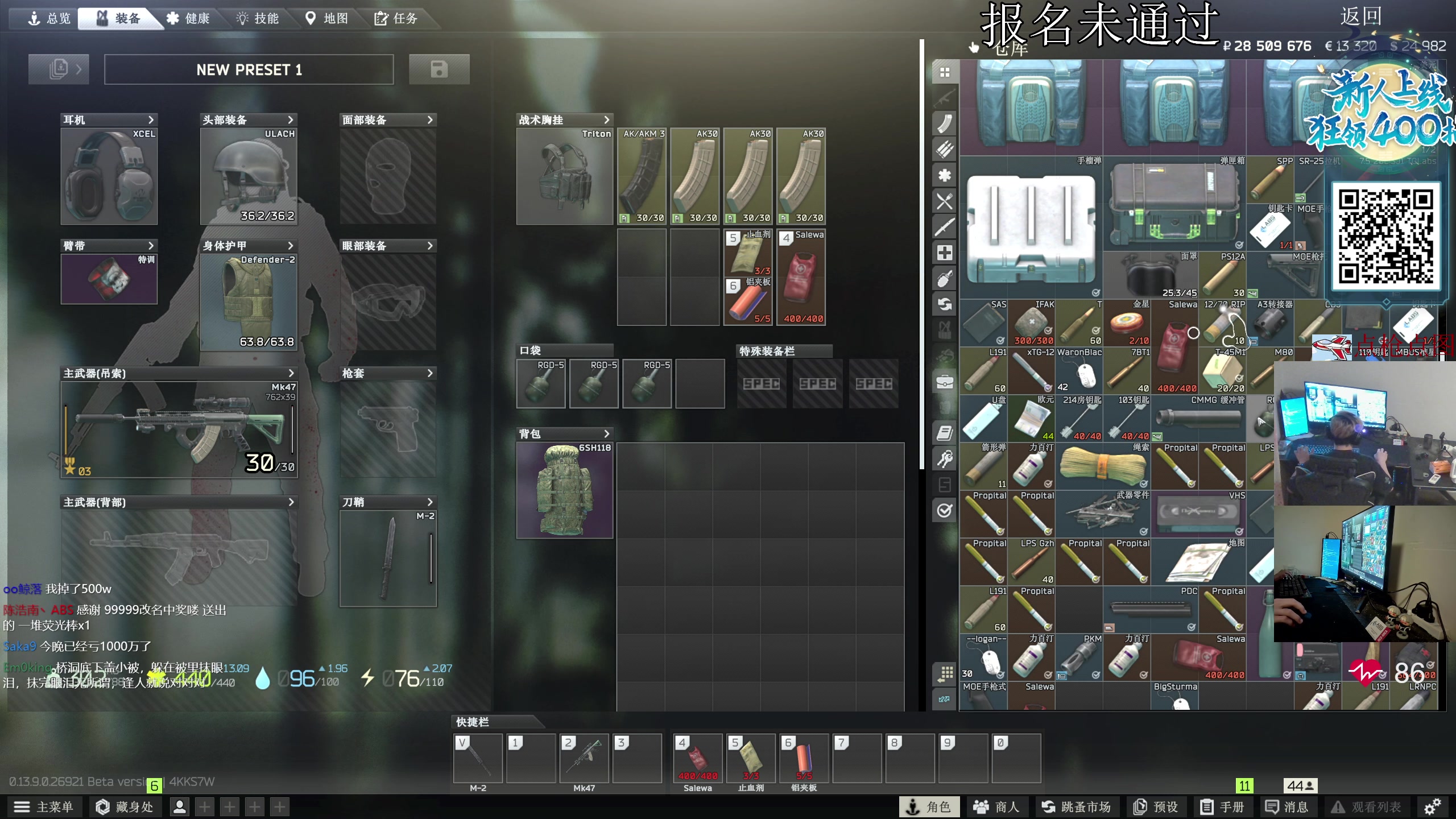Switch to the 装备 gear tab
This screenshot has width=1456, height=819.
(119, 19)
